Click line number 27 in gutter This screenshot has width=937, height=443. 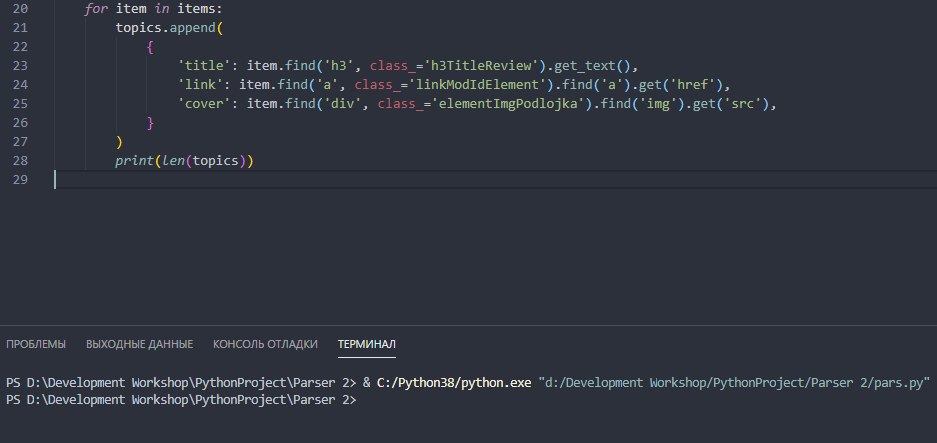(x=20, y=142)
